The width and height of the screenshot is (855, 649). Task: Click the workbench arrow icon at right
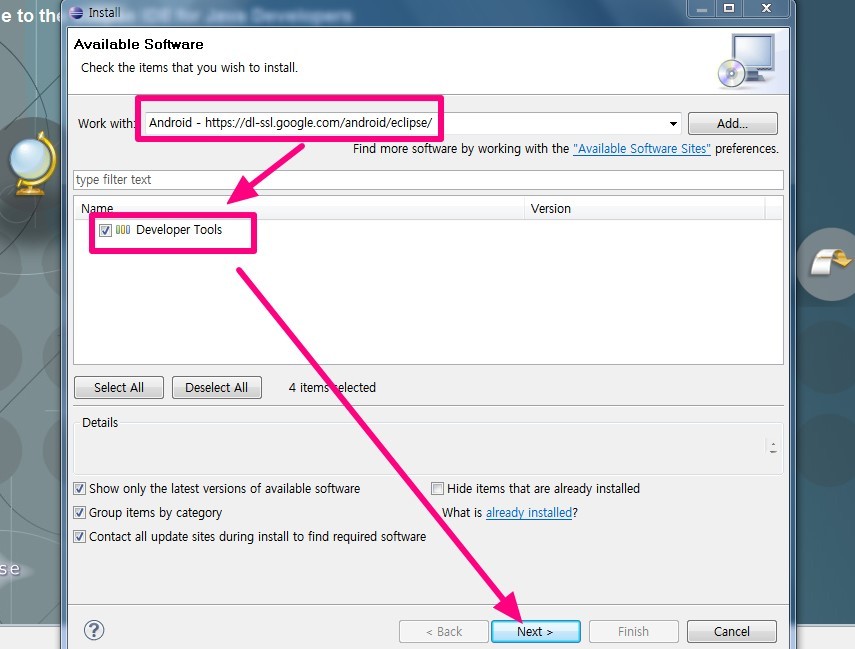(x=828, y=263)
